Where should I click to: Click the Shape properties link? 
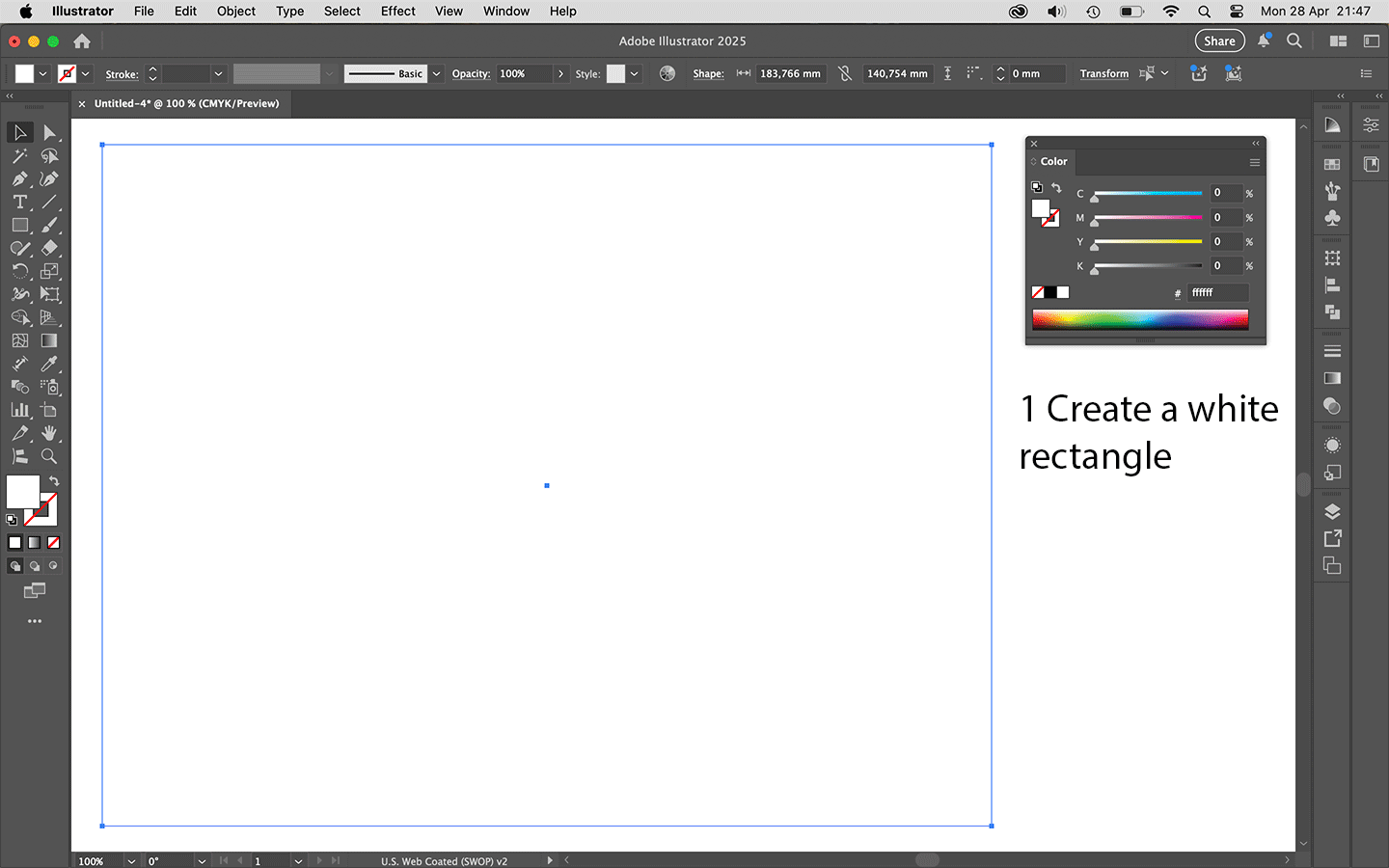708,73
